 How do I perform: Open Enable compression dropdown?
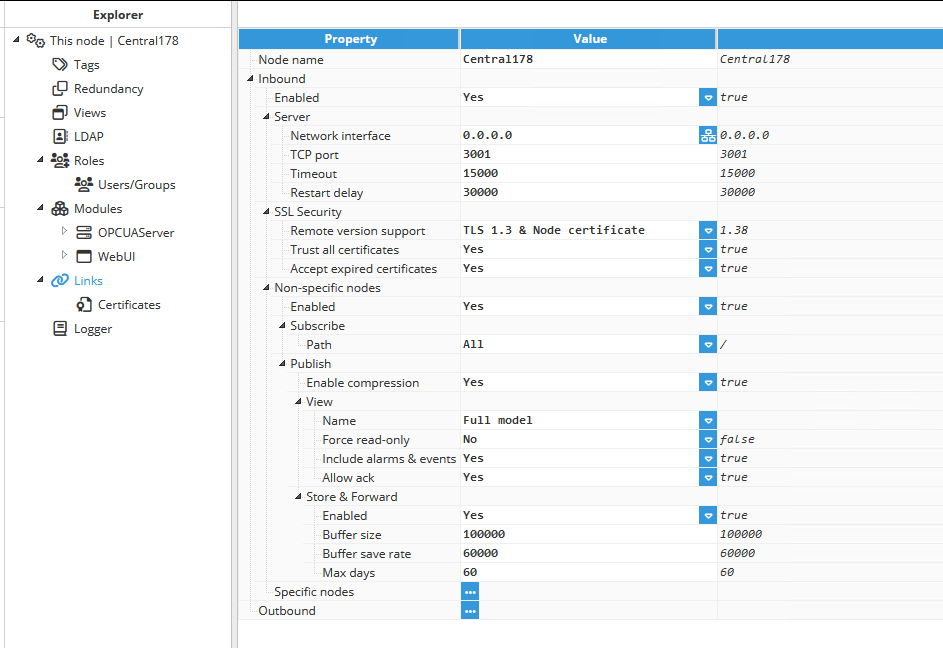coord(708,383)
